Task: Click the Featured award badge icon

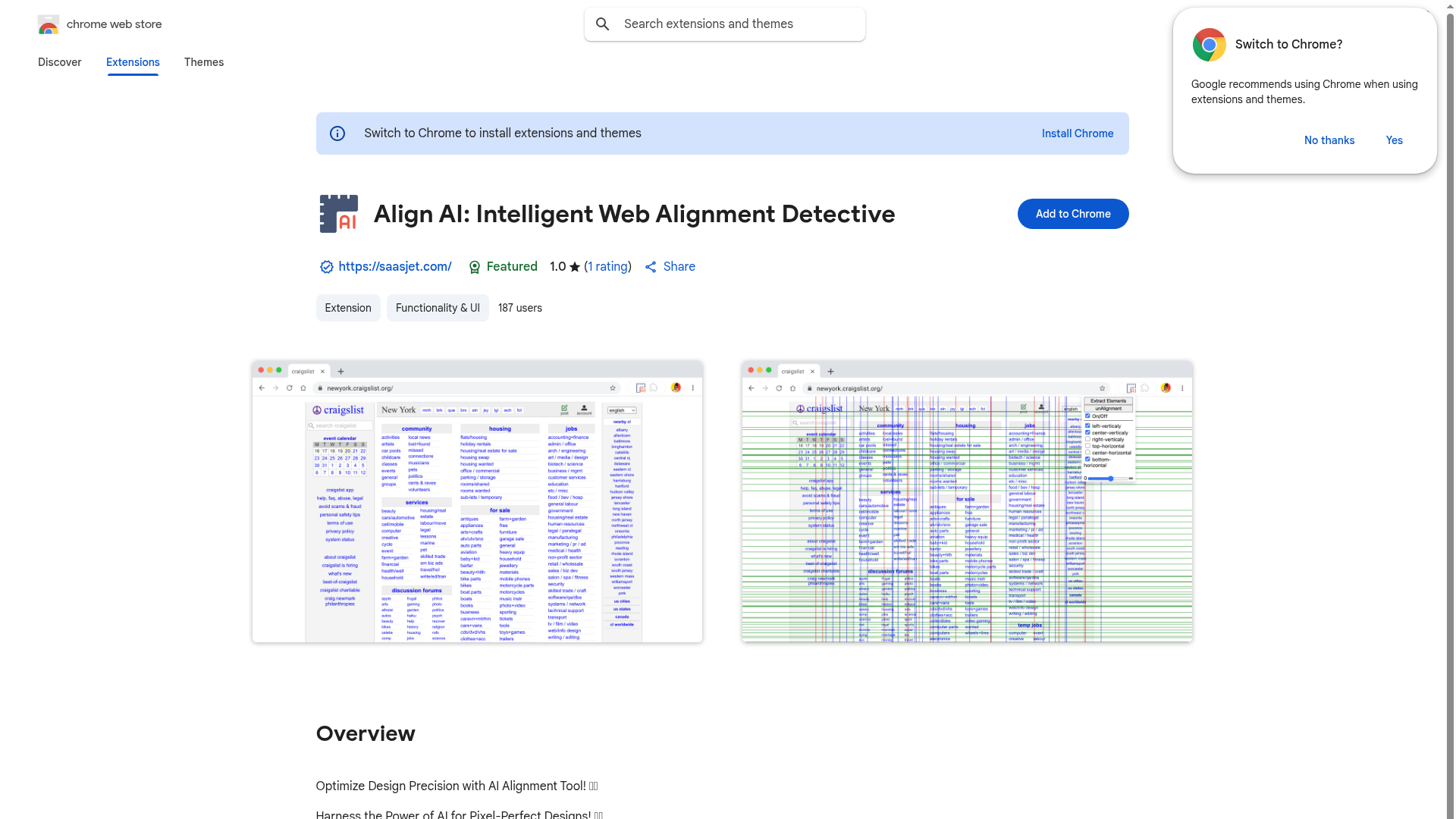Action: 475,267
